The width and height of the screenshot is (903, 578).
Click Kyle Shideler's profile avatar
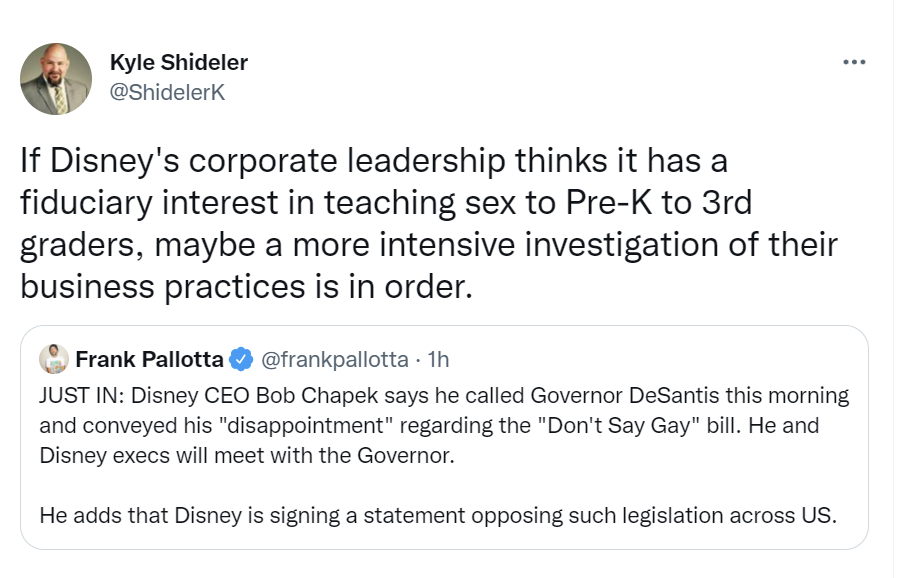[x=56, y=79]
